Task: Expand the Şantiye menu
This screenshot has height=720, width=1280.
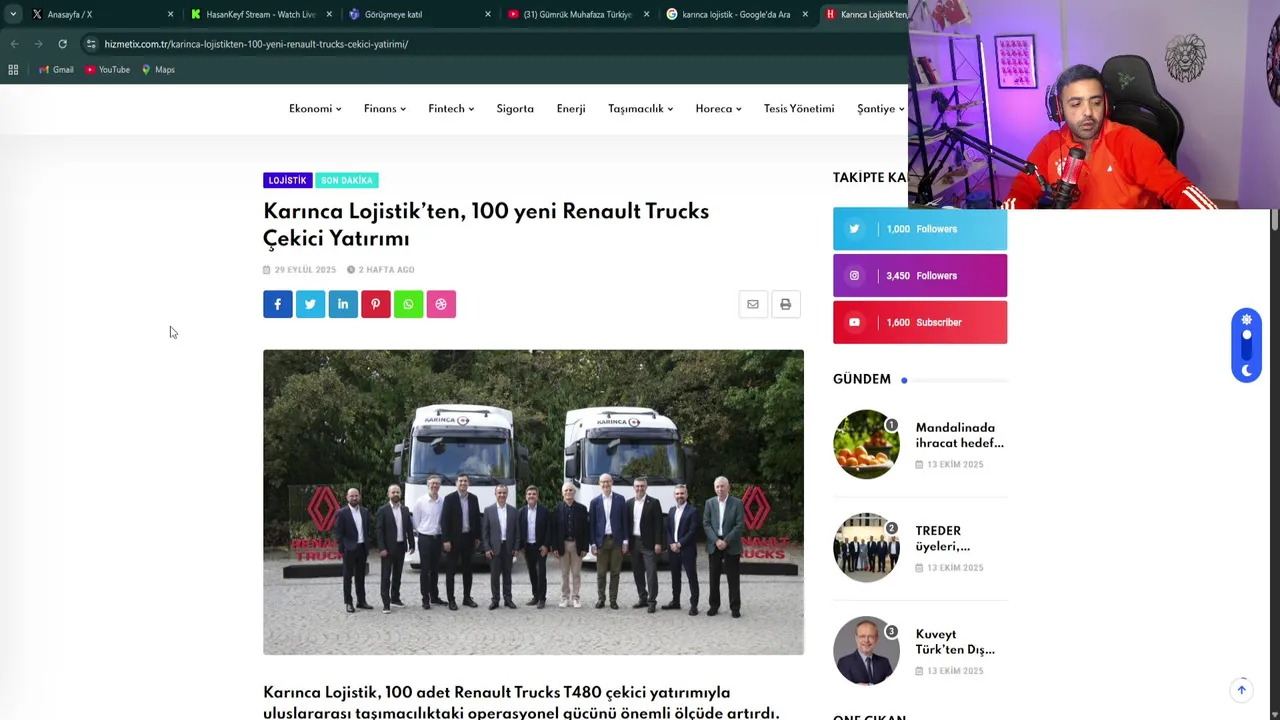Action: pyautogui.click(x=880, y=108)
